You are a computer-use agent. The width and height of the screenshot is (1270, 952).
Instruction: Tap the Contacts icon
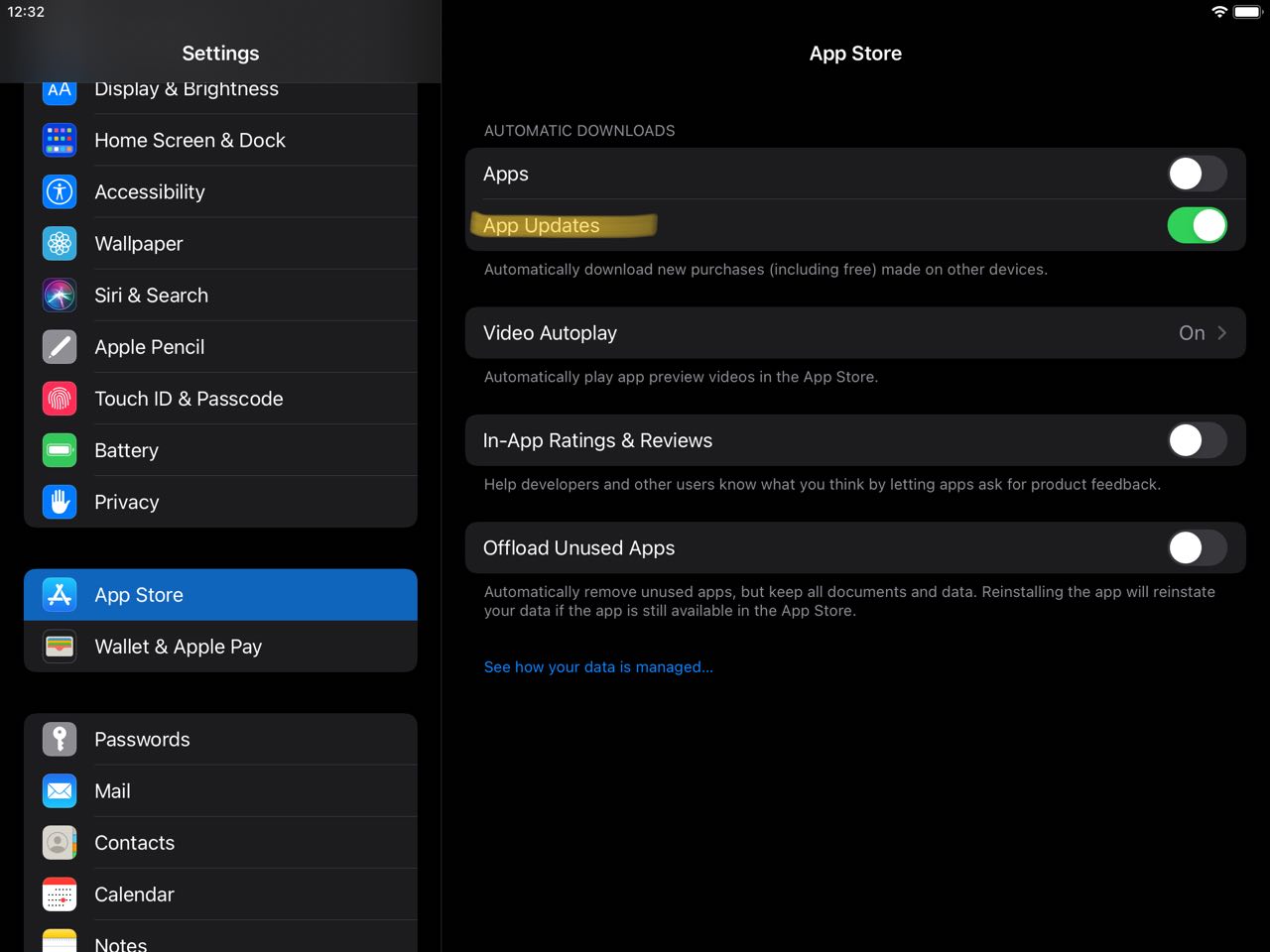60,842
